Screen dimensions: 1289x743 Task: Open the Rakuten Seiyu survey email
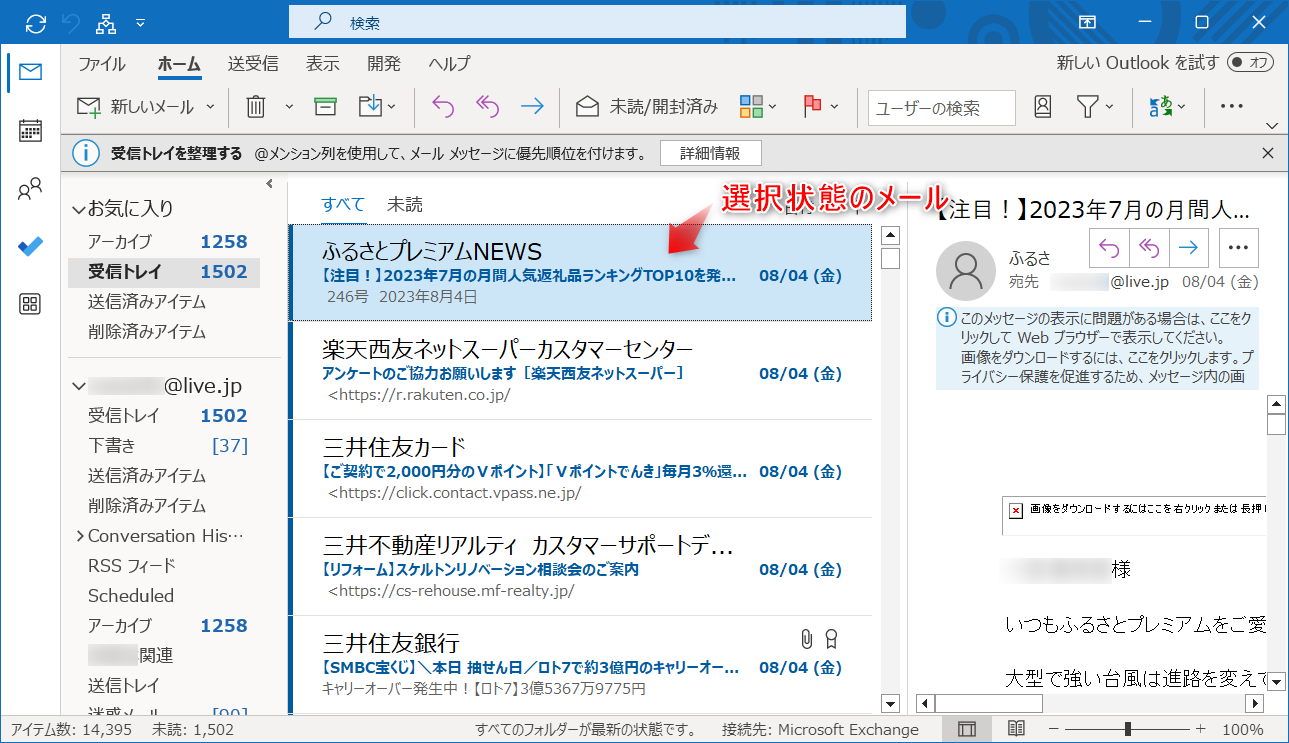point(580,370)
